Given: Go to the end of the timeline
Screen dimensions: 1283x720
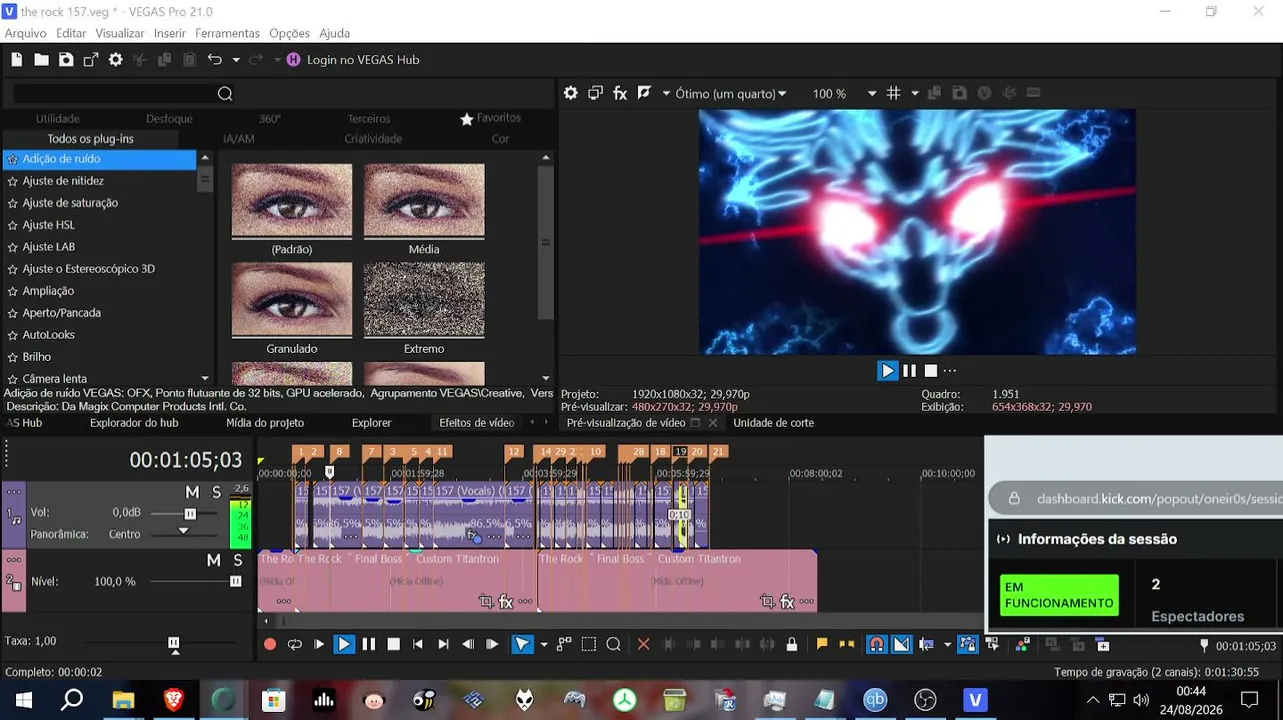Looking at the screenshot, I should (x=443, y=645).
